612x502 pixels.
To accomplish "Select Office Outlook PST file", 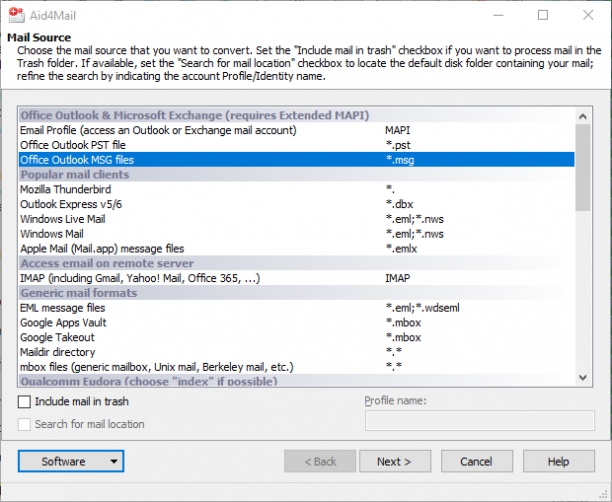I will click(297, 145).
